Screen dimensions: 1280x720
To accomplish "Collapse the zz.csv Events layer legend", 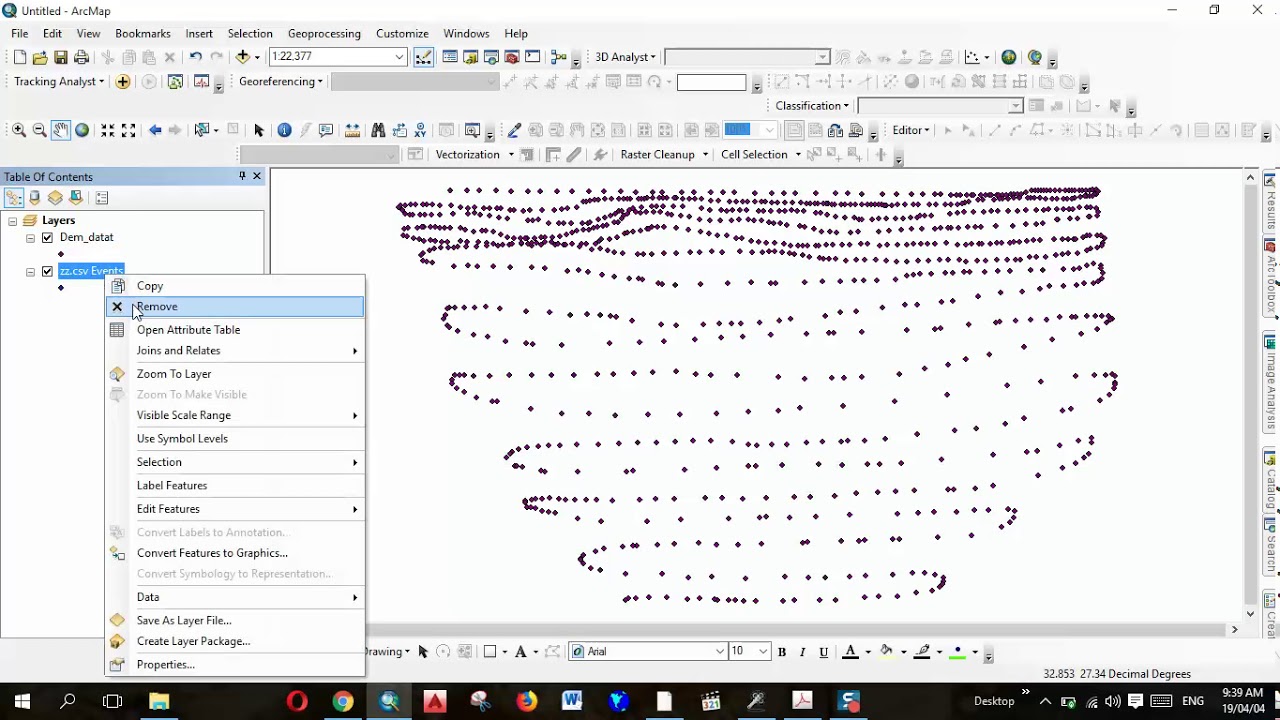I will [x=30, y=272].
